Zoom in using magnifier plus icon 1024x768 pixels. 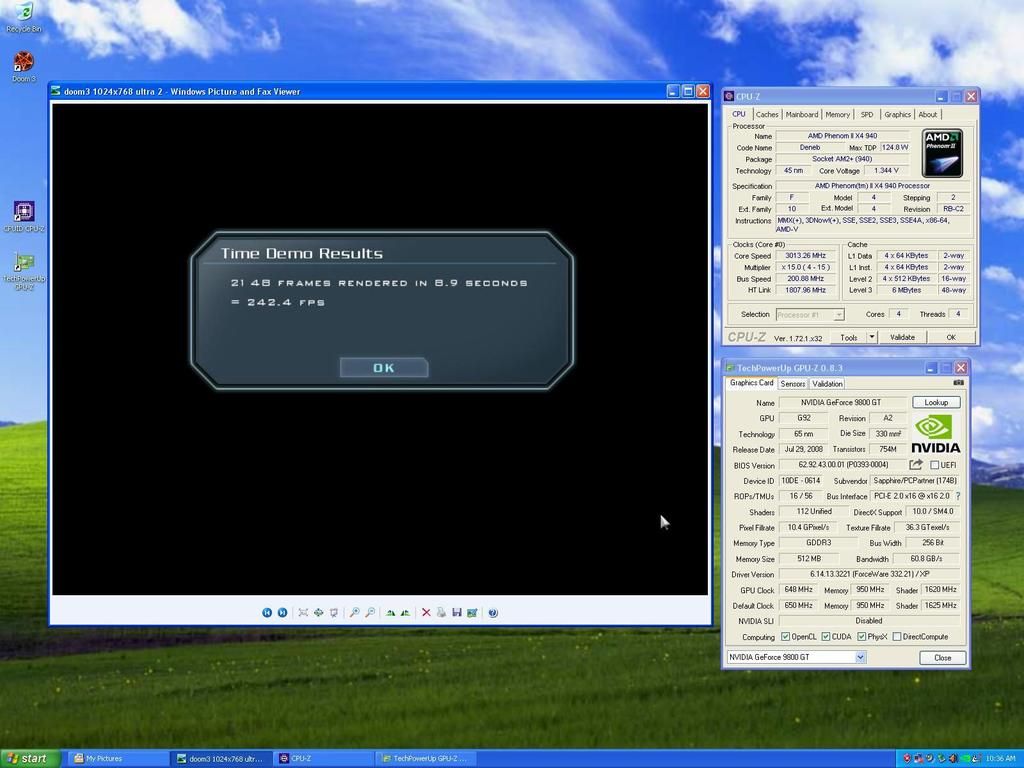[354, 613]
